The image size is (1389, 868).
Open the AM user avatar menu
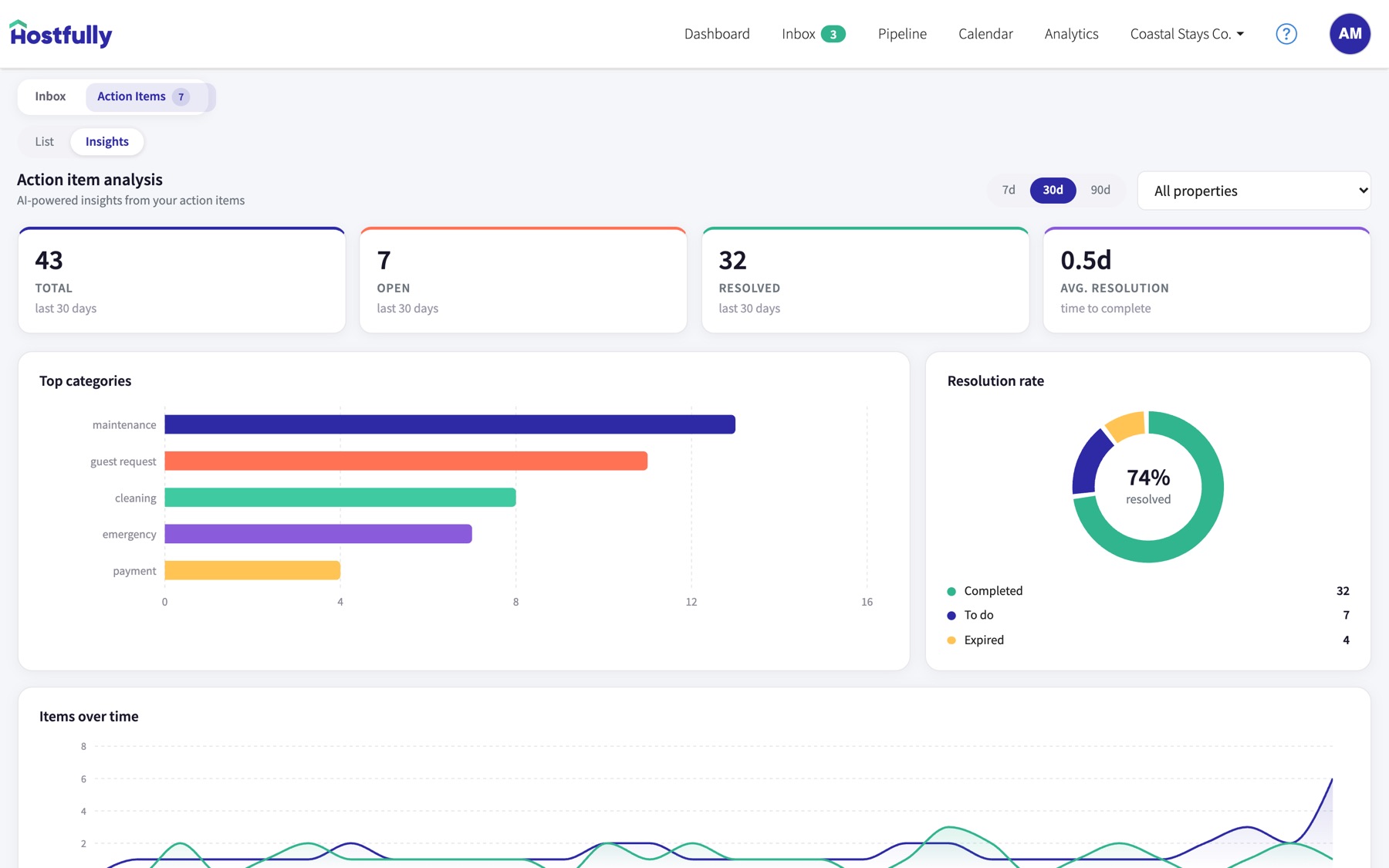1350,34
